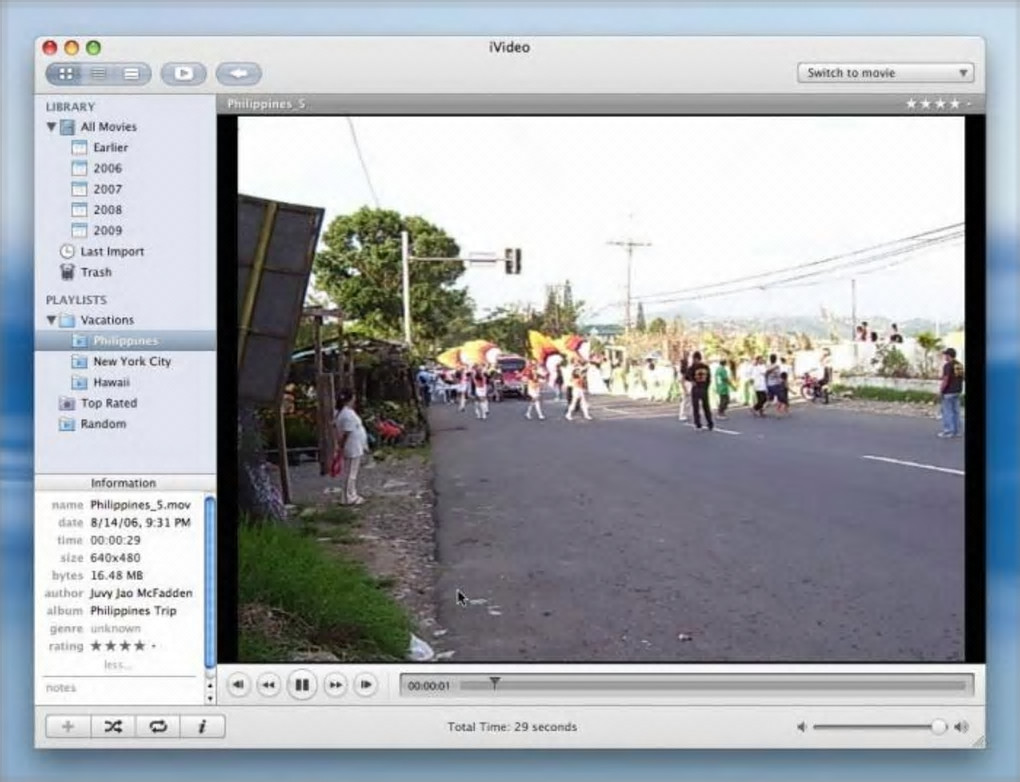Select the 2007 library item
Image resolution: width=1020 pixels, height=782 pixels.
(x=107, y=189)
